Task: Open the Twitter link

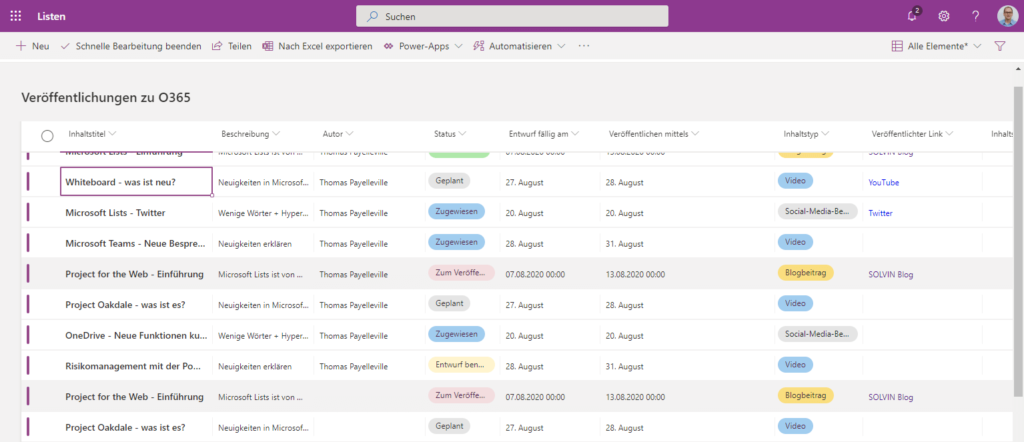Action: pyautogui.click(x=880, y=213)
